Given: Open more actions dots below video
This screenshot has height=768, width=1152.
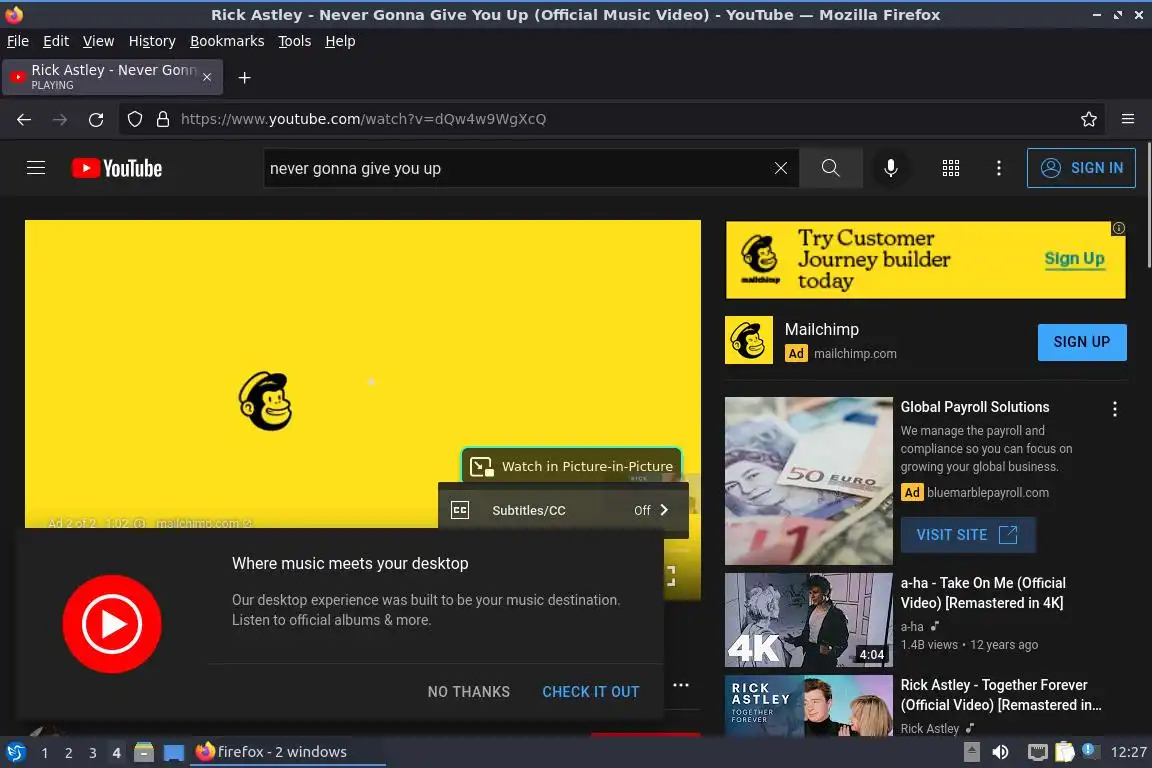Looking at the screenshot, I should coord(681,685).
